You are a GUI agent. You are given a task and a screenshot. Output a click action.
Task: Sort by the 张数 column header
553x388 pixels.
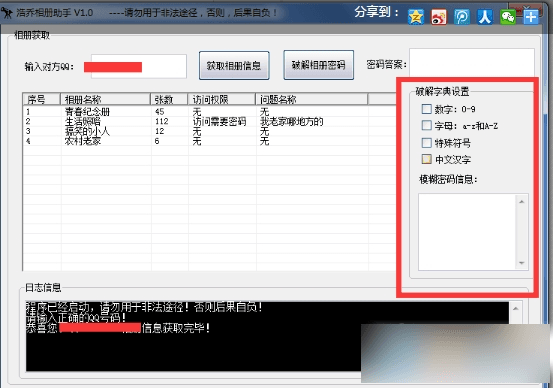point(169,99)
